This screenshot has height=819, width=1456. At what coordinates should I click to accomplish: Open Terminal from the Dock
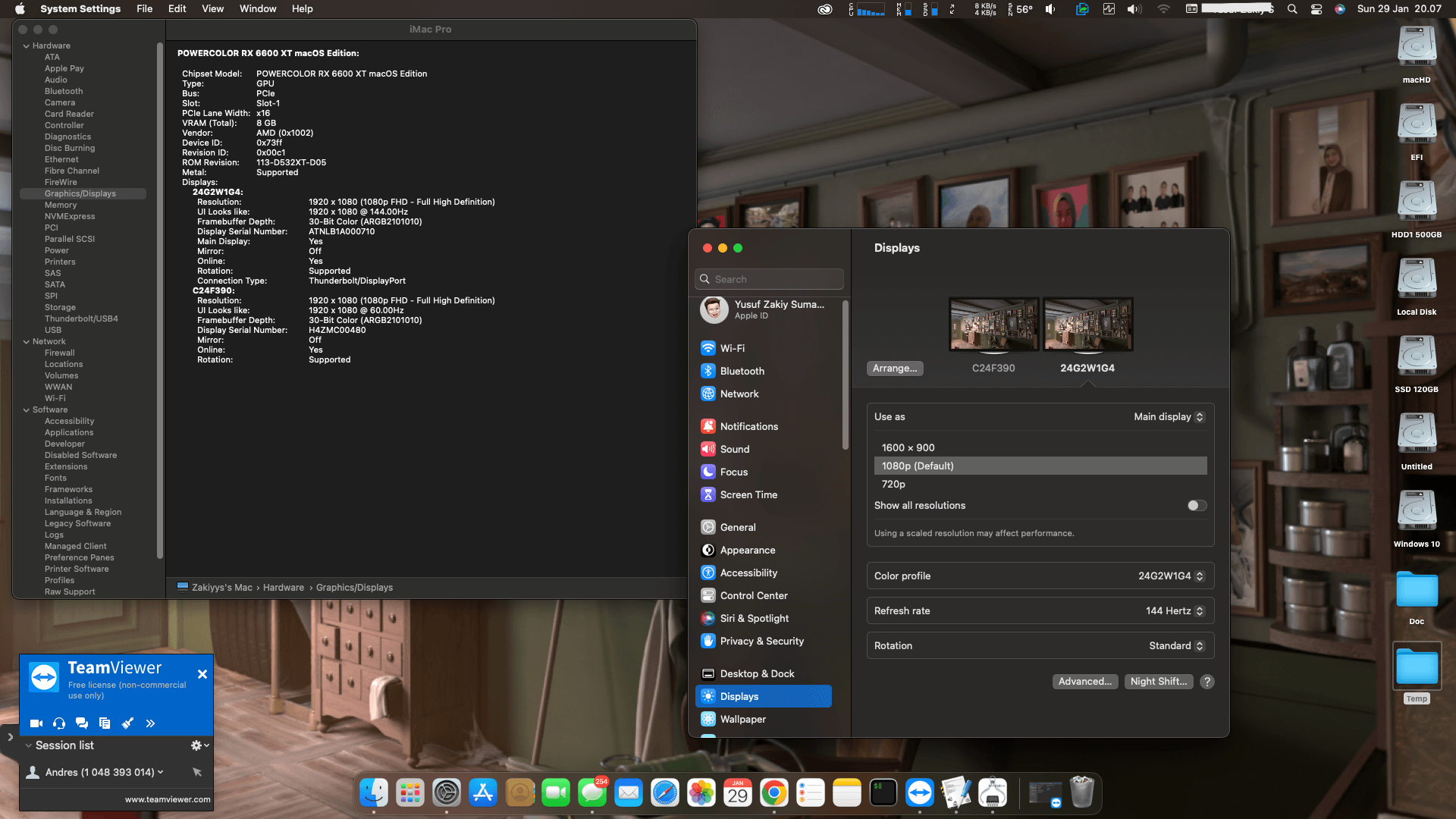883,793
